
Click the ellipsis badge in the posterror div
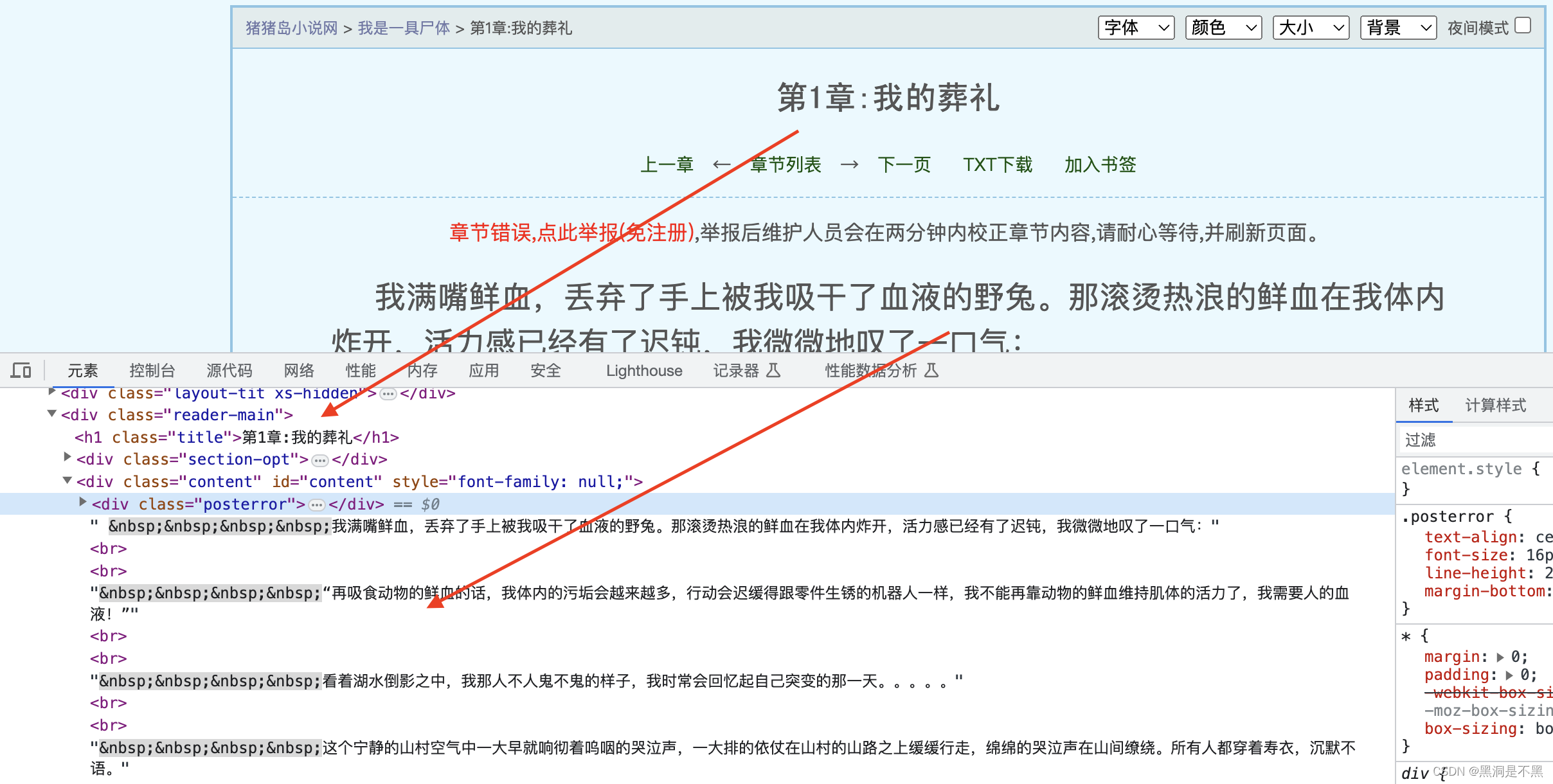tap(316, 505)
